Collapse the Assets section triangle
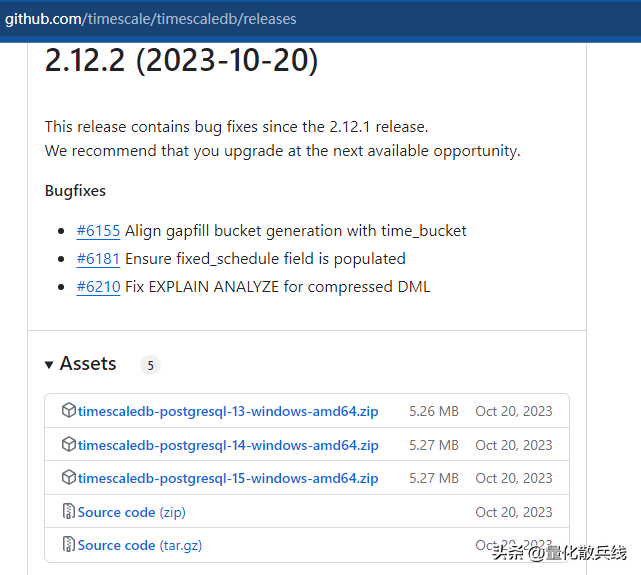 [x=49, y=365]
